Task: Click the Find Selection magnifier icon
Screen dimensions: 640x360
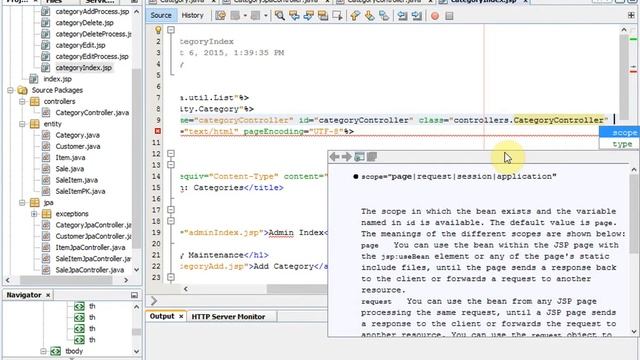Action: pos(280,16)
